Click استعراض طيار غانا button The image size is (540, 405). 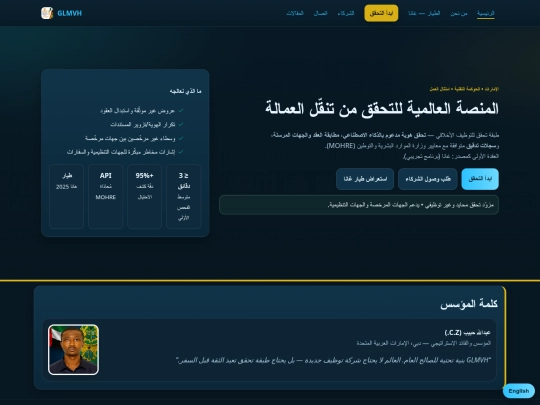(x=365, y=179)
